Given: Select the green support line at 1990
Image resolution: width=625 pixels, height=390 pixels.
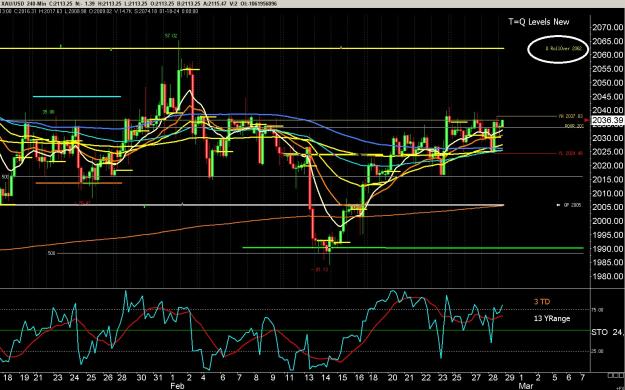Looking at the screenshot, I should click(413, 248).
